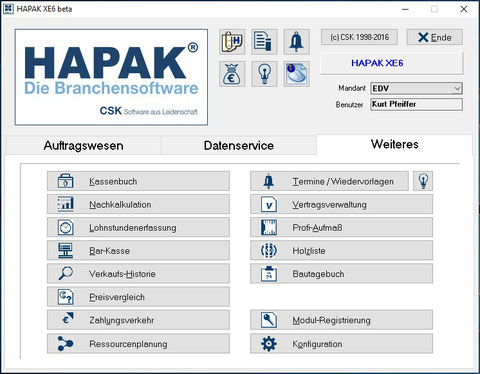Open Bautagebuch
This screenshot has height=374, width=480.
click(x=342, y=274)
